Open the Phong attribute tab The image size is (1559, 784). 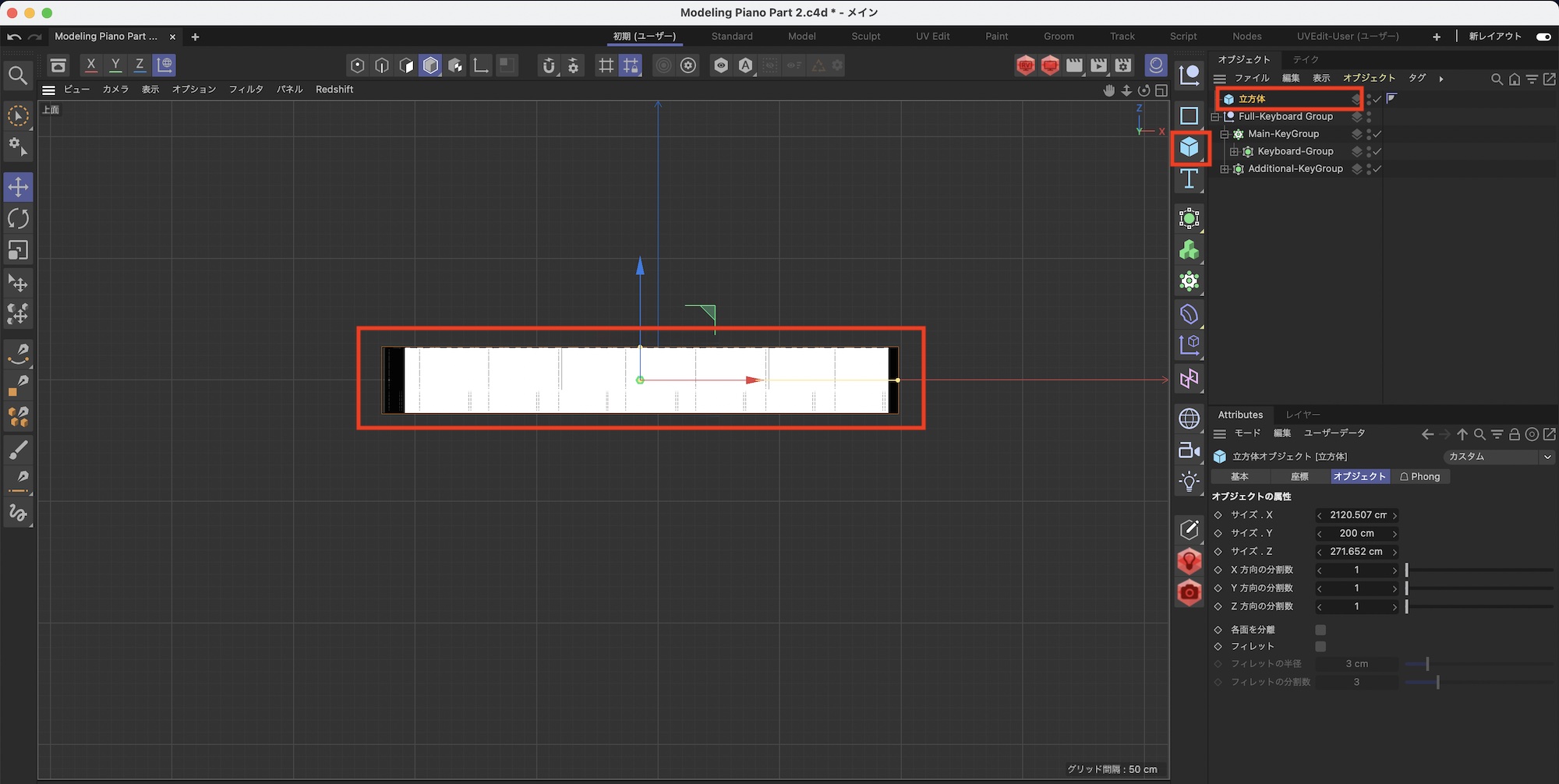[x=1419, y=477]
